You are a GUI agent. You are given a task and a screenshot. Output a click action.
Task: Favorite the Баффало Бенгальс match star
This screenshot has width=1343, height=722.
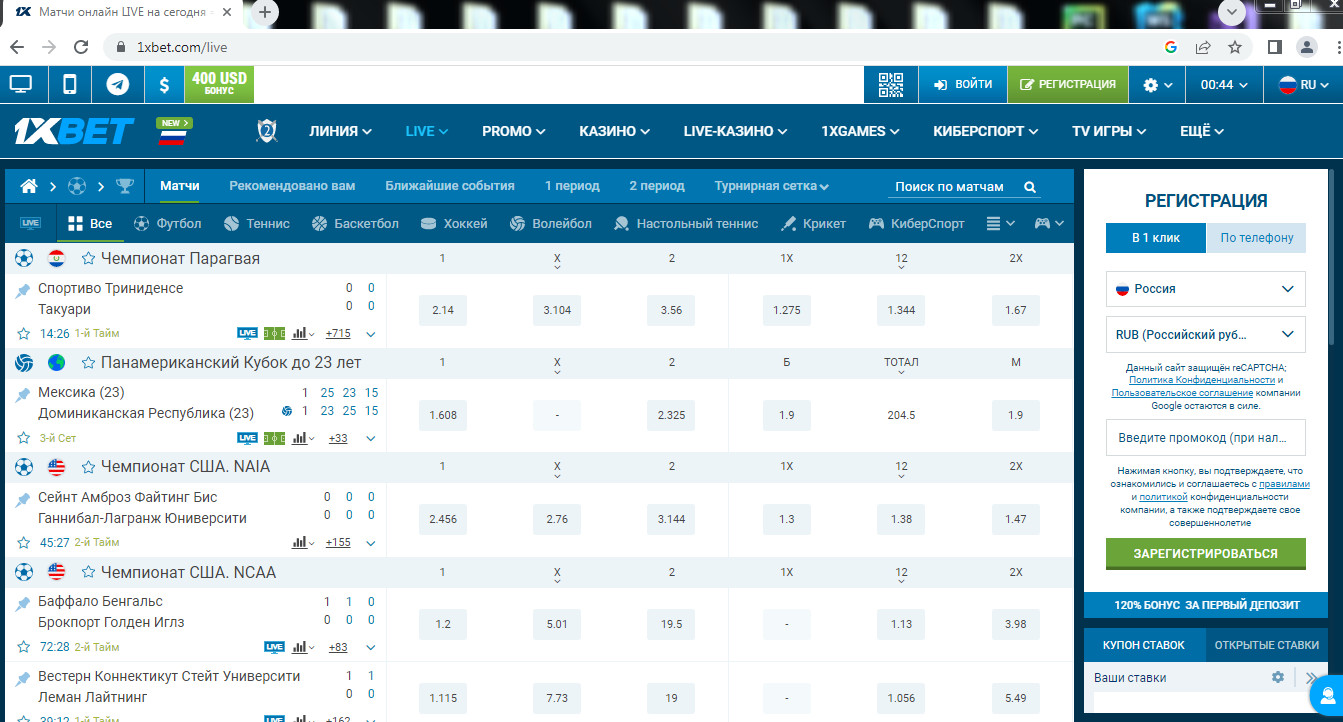point(23,647)
